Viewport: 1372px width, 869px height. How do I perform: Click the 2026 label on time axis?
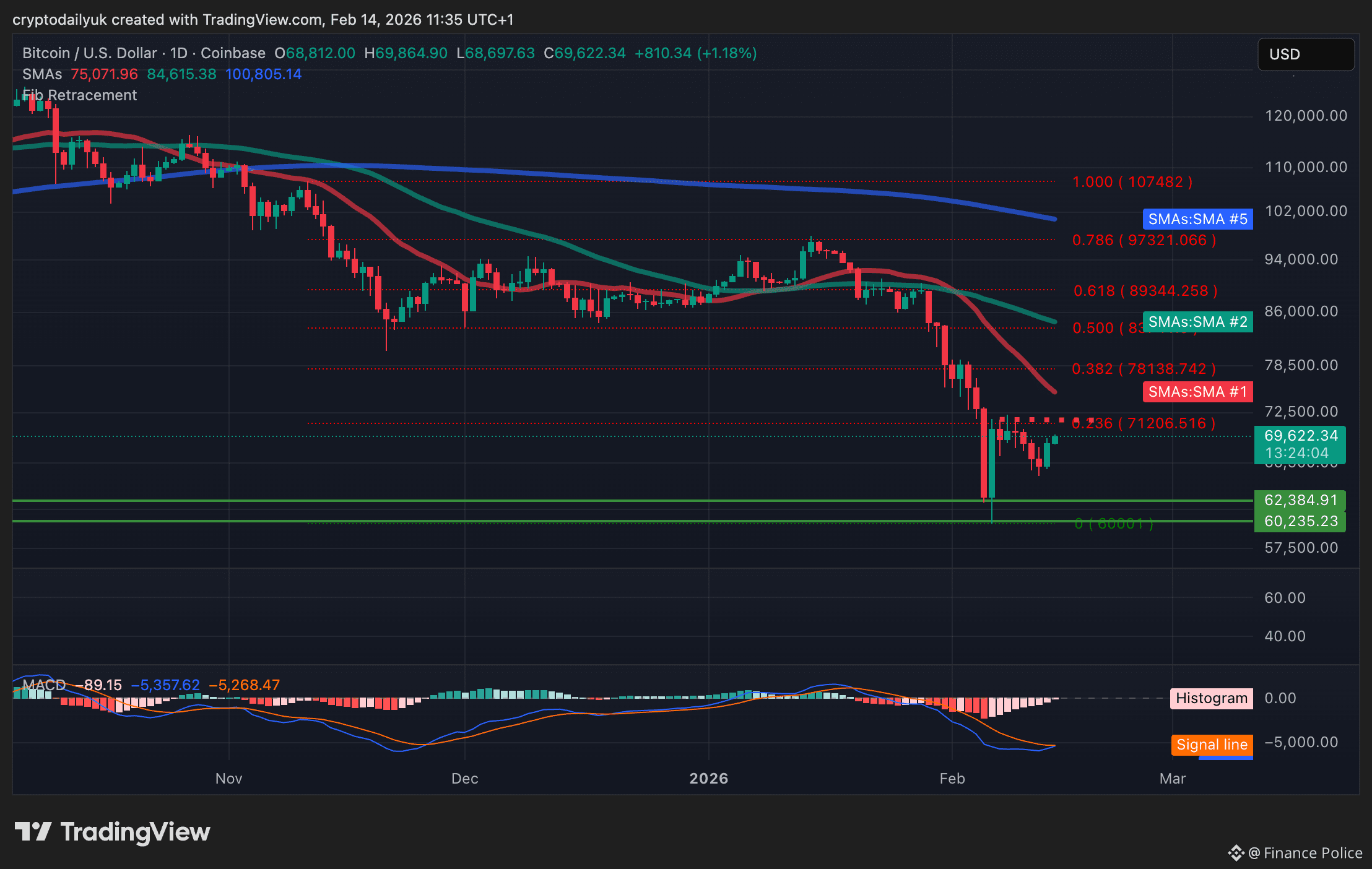(x=708, y=779)
